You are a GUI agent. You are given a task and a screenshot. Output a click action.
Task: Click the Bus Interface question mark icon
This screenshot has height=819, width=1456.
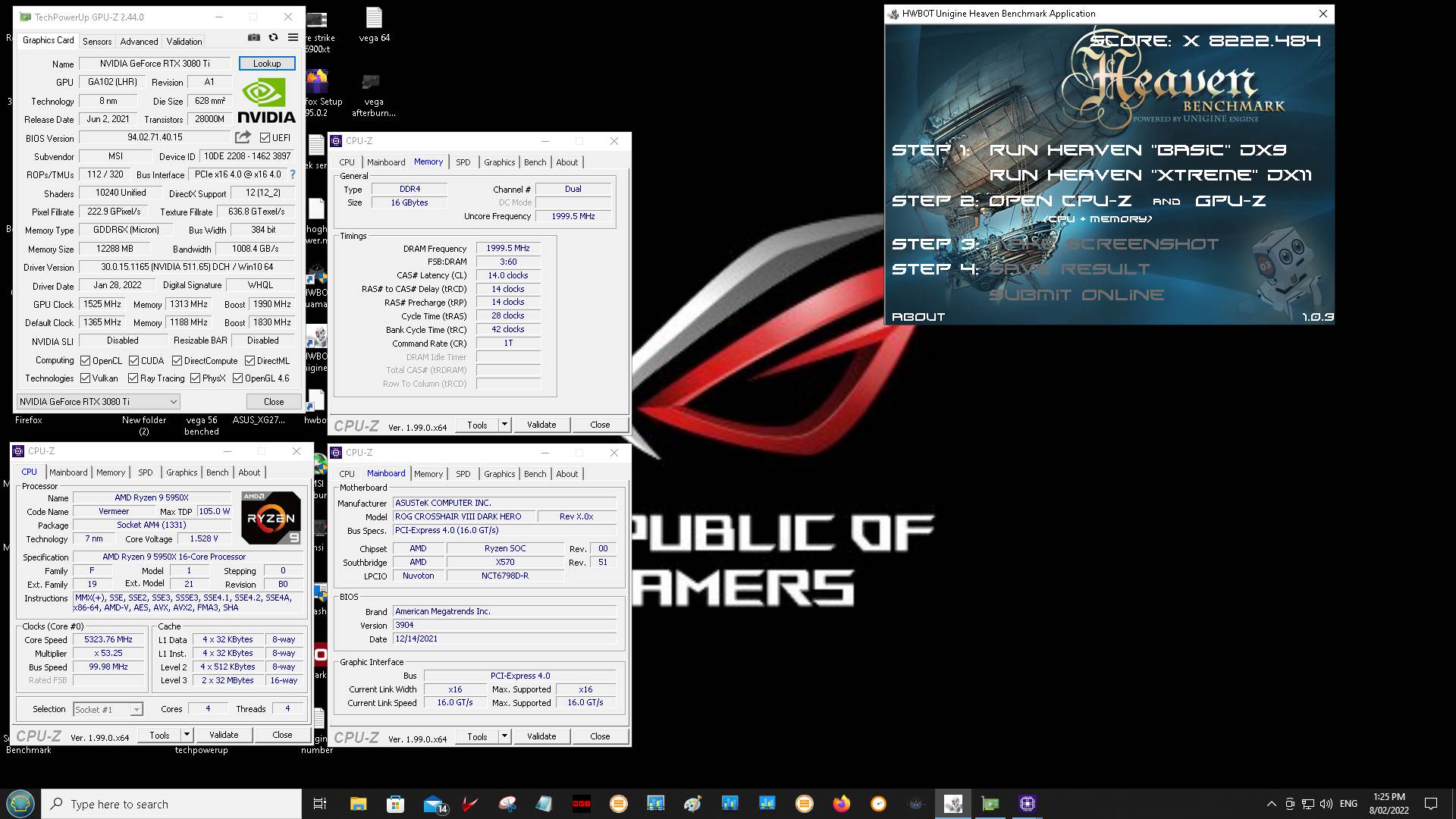(293, 174)
